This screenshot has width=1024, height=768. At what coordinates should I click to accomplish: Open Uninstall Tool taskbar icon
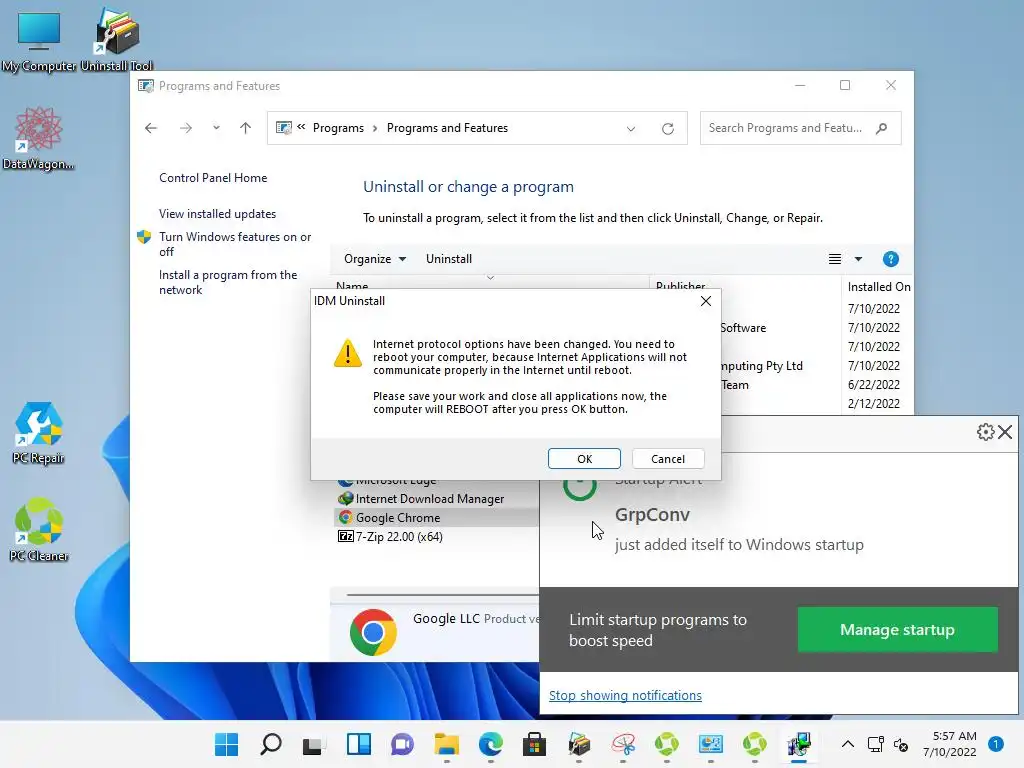(579, 744)
